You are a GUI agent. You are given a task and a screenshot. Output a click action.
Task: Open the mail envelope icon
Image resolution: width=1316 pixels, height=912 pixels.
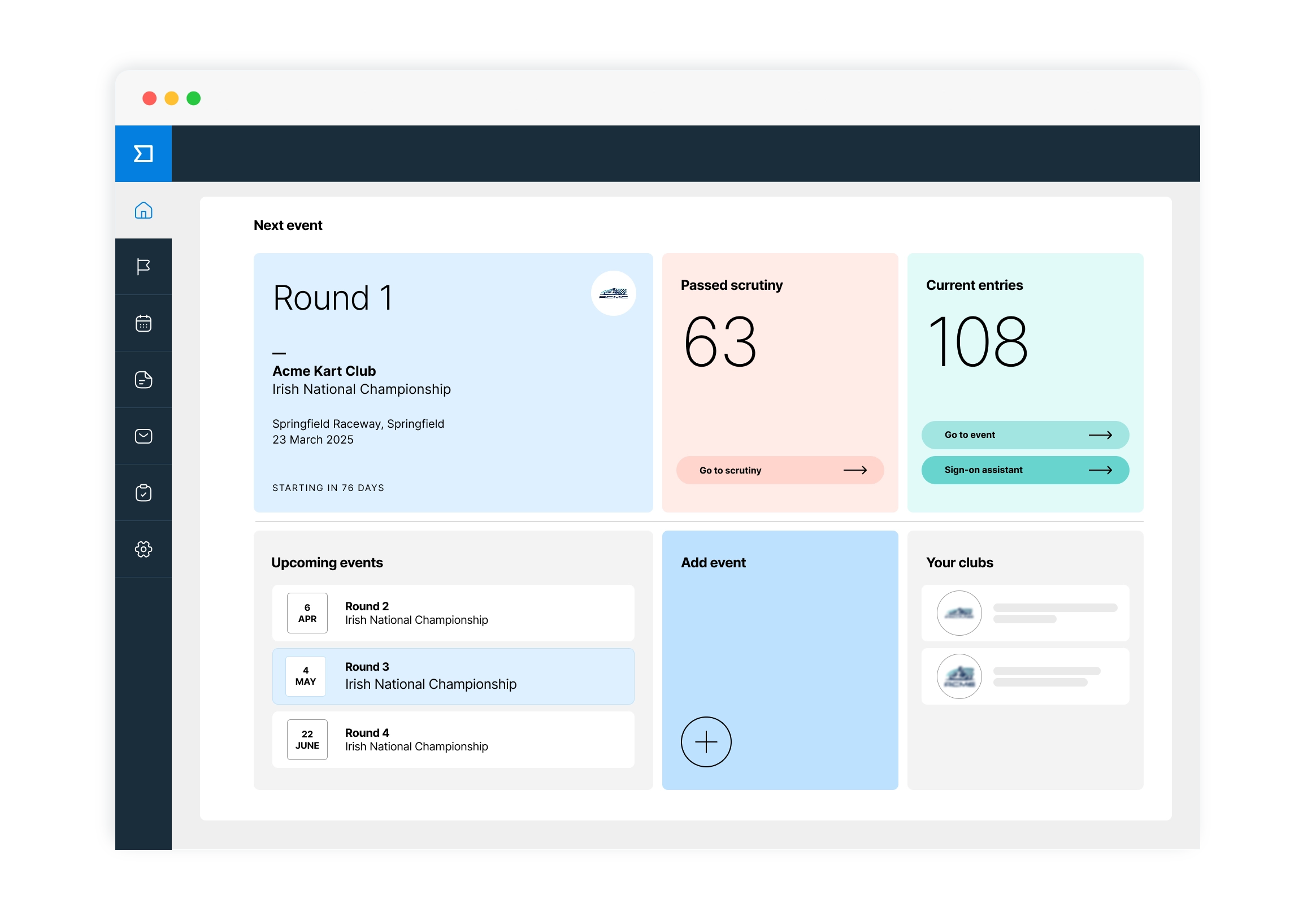(x=143, y=436)
